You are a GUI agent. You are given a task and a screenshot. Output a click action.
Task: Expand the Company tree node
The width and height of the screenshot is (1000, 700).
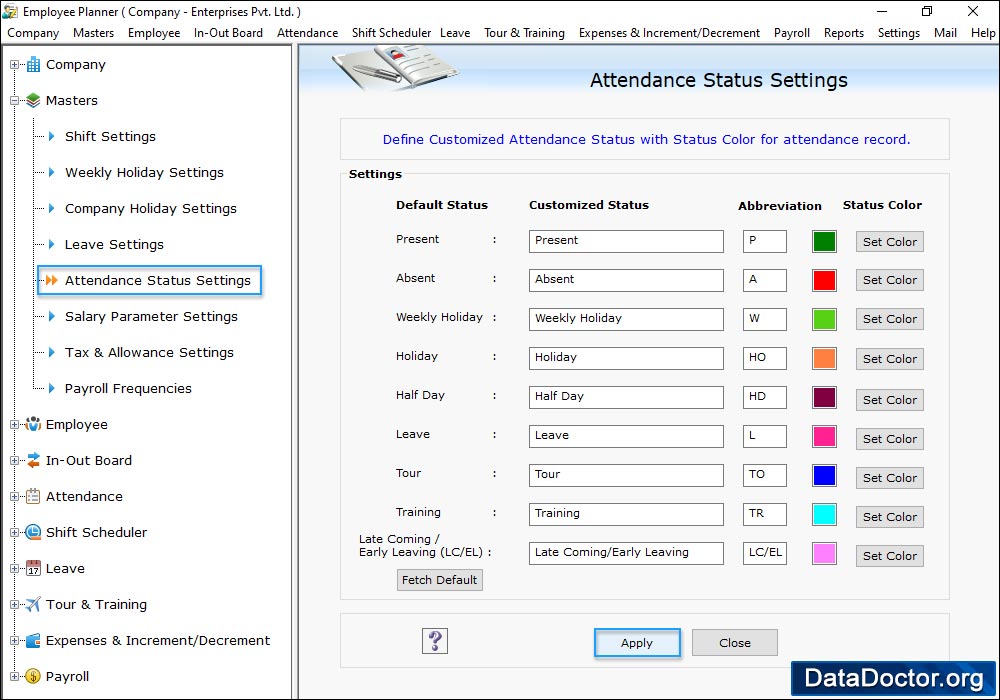coord(14,64)
